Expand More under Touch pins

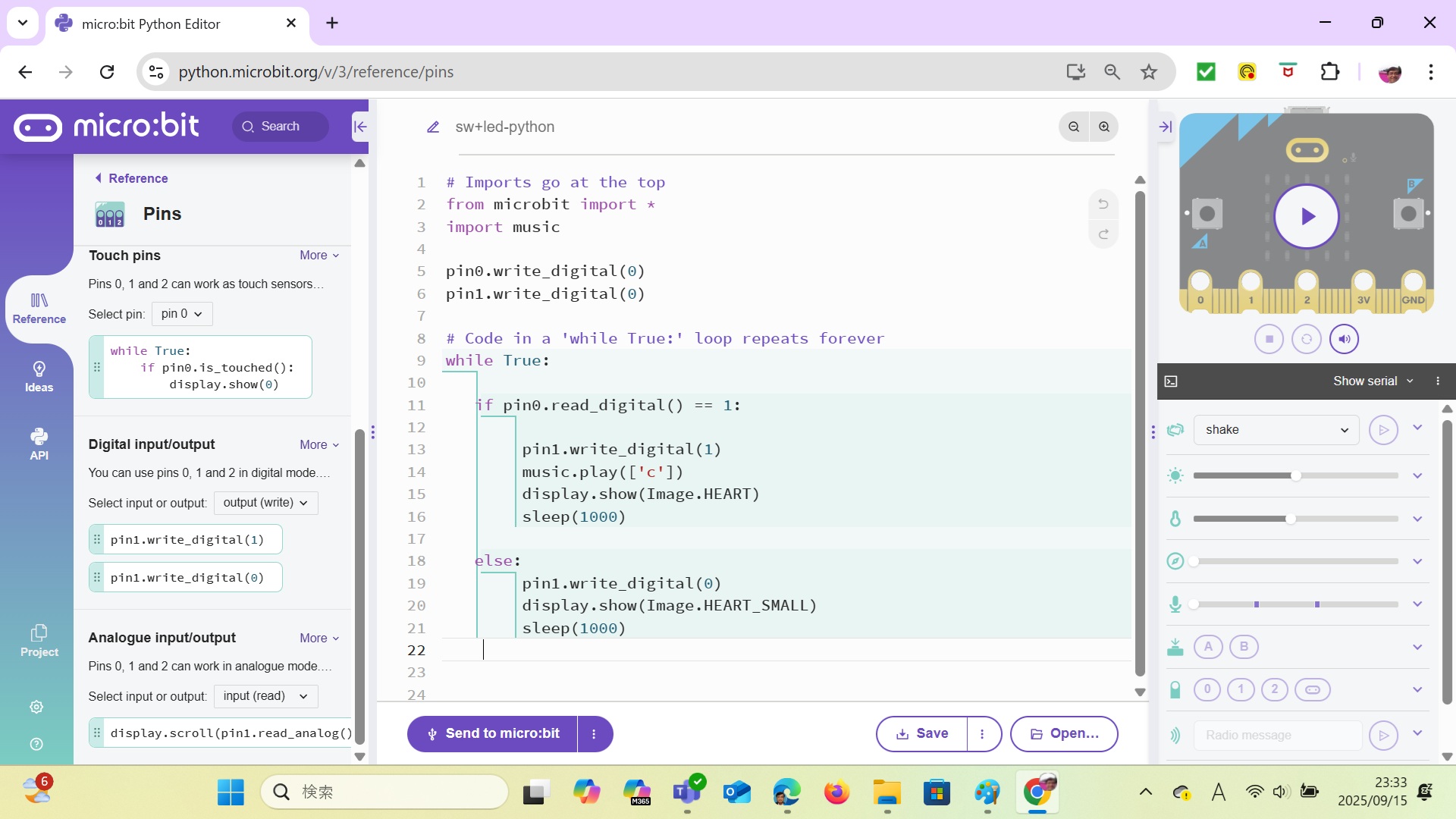pyautogui.click(x=319, y=256)
